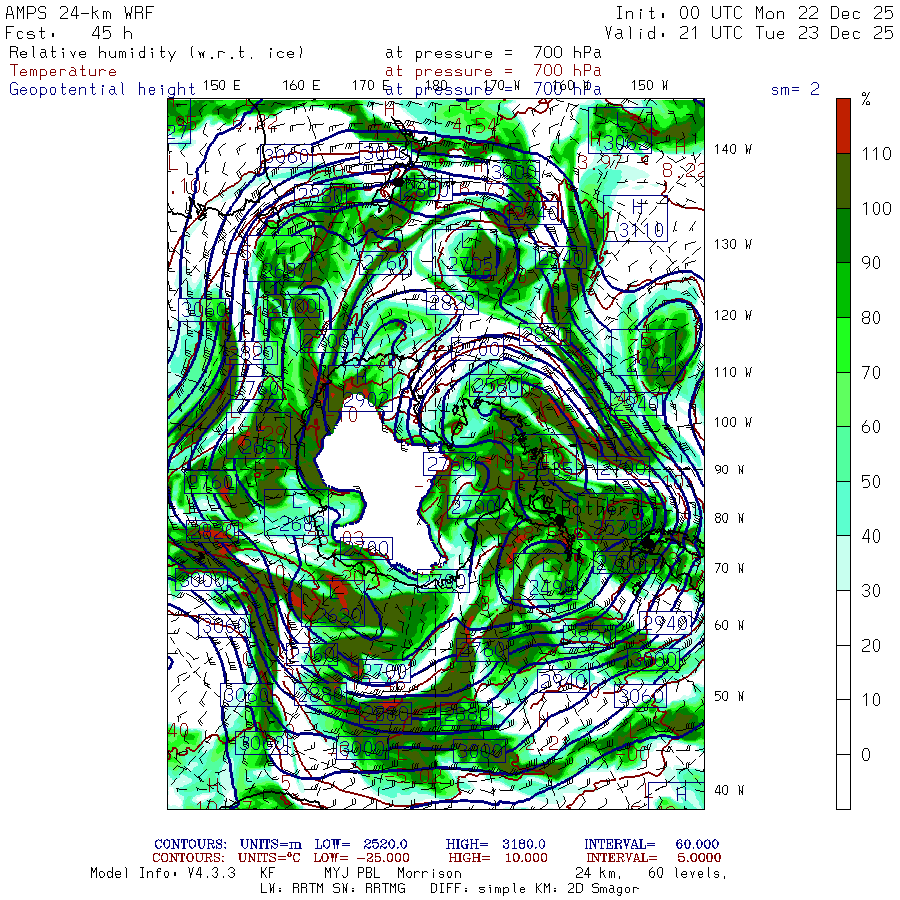This screenshot has height=900, width=900.
Task: Click the "110" colorbar tick label
Action: (x=876, y=154)
